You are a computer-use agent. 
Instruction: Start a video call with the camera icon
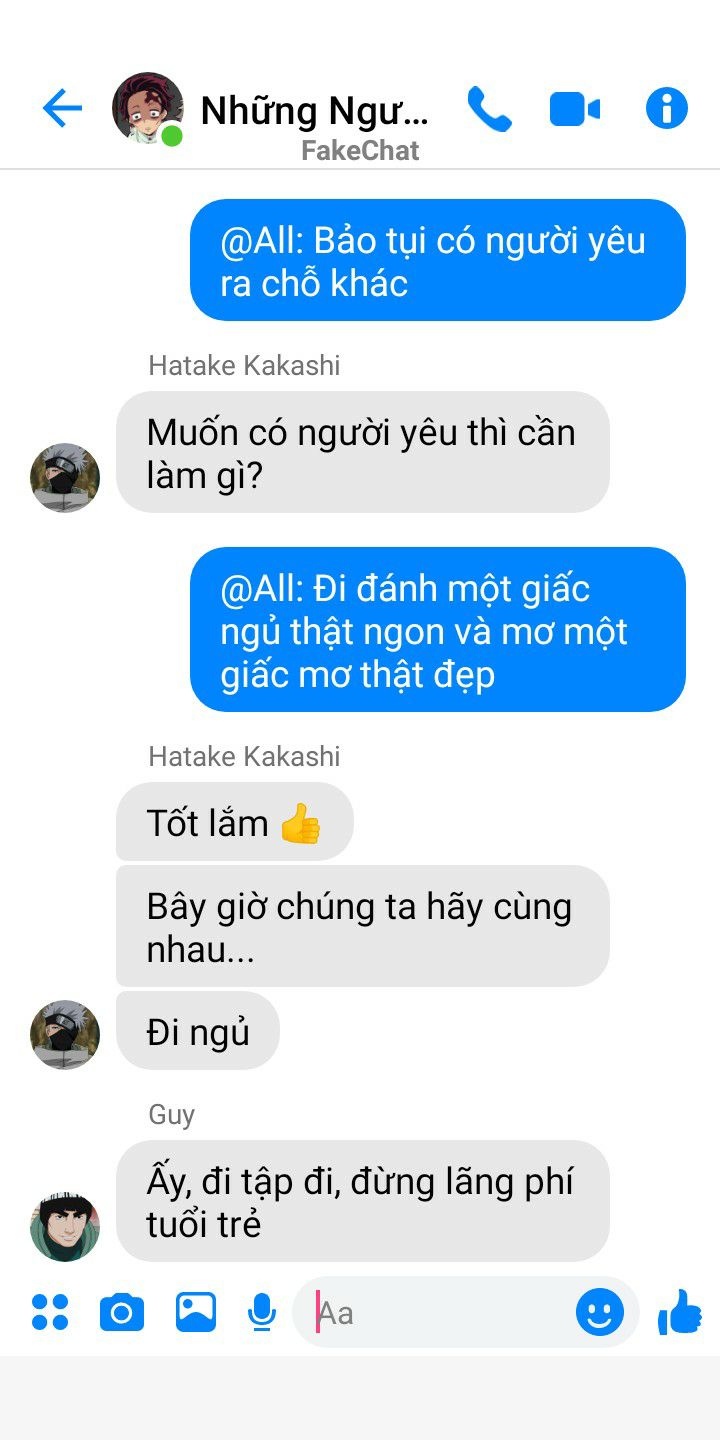[575, 109]
